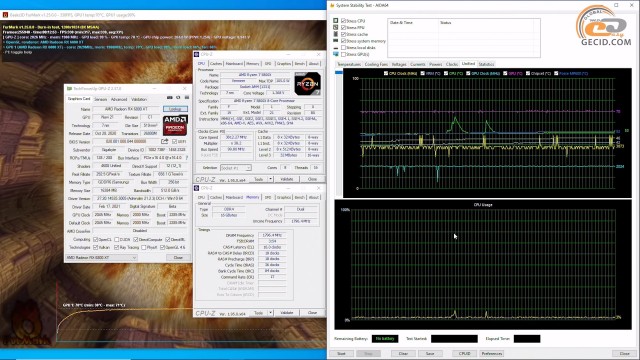Screen dimensions: 640x360
Task: Click Preferences button in AIDA64
Action: [x=491, y=353]
